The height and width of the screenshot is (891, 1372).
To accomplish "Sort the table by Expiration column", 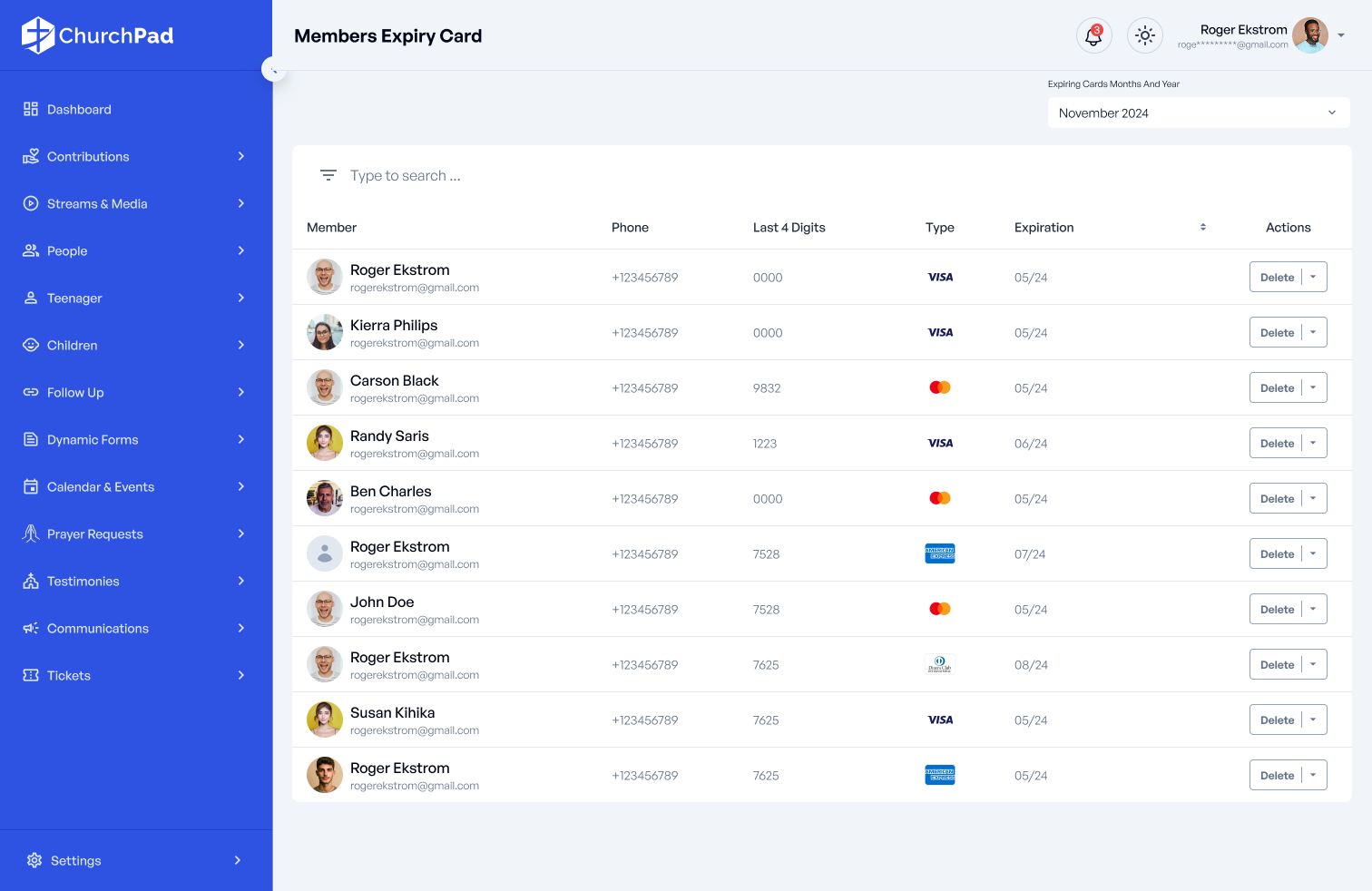I will pyautogui.click(x=1202, y=228).
